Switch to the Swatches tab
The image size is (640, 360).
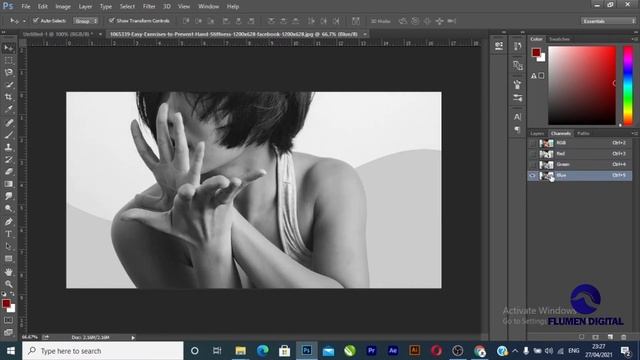[x=559, y=39]
